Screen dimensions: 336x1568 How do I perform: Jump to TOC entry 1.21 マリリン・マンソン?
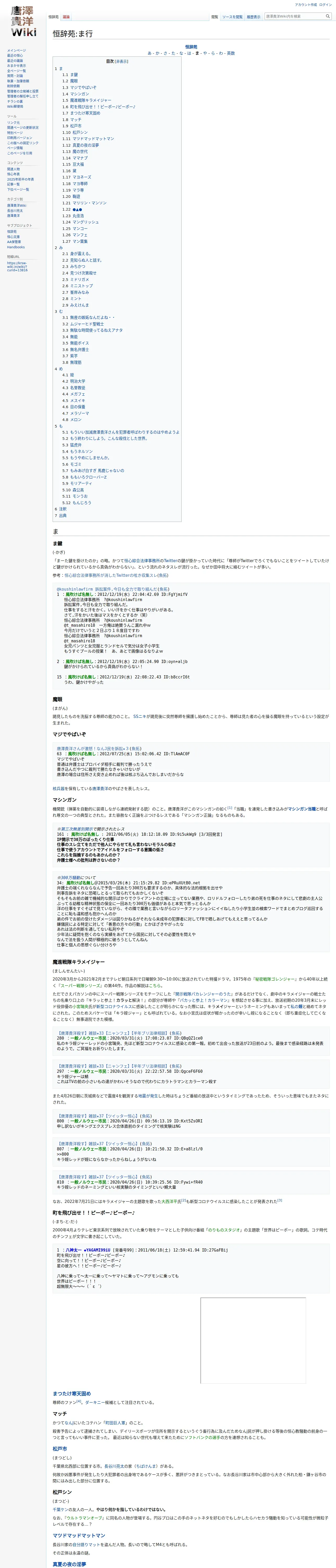click(84, 203)
